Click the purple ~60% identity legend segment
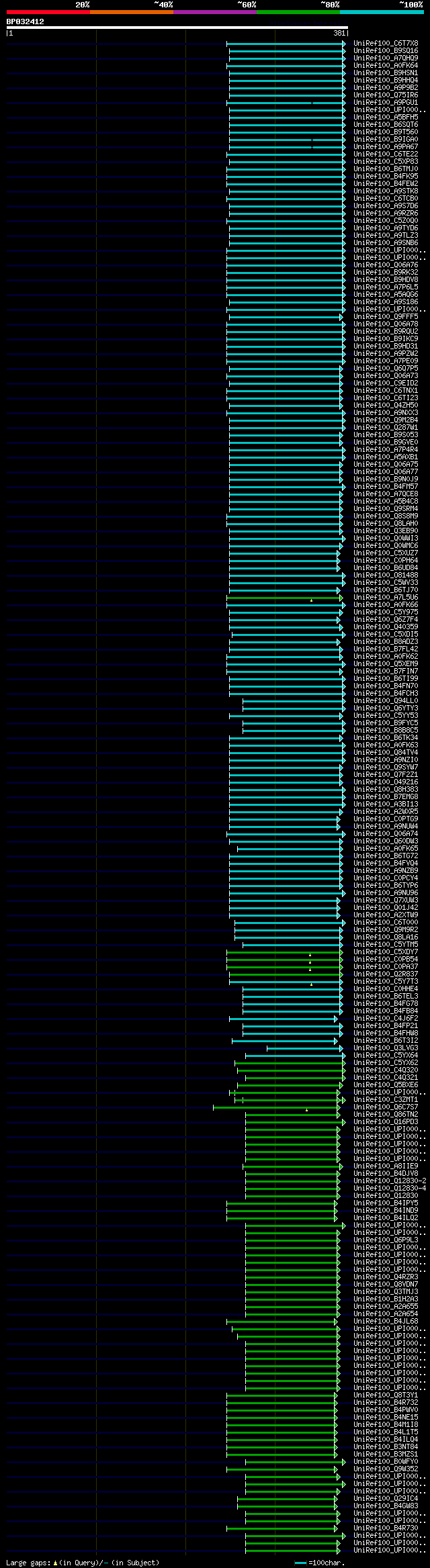The height and width of the screenshot is (1568, 430). (215, 12)
